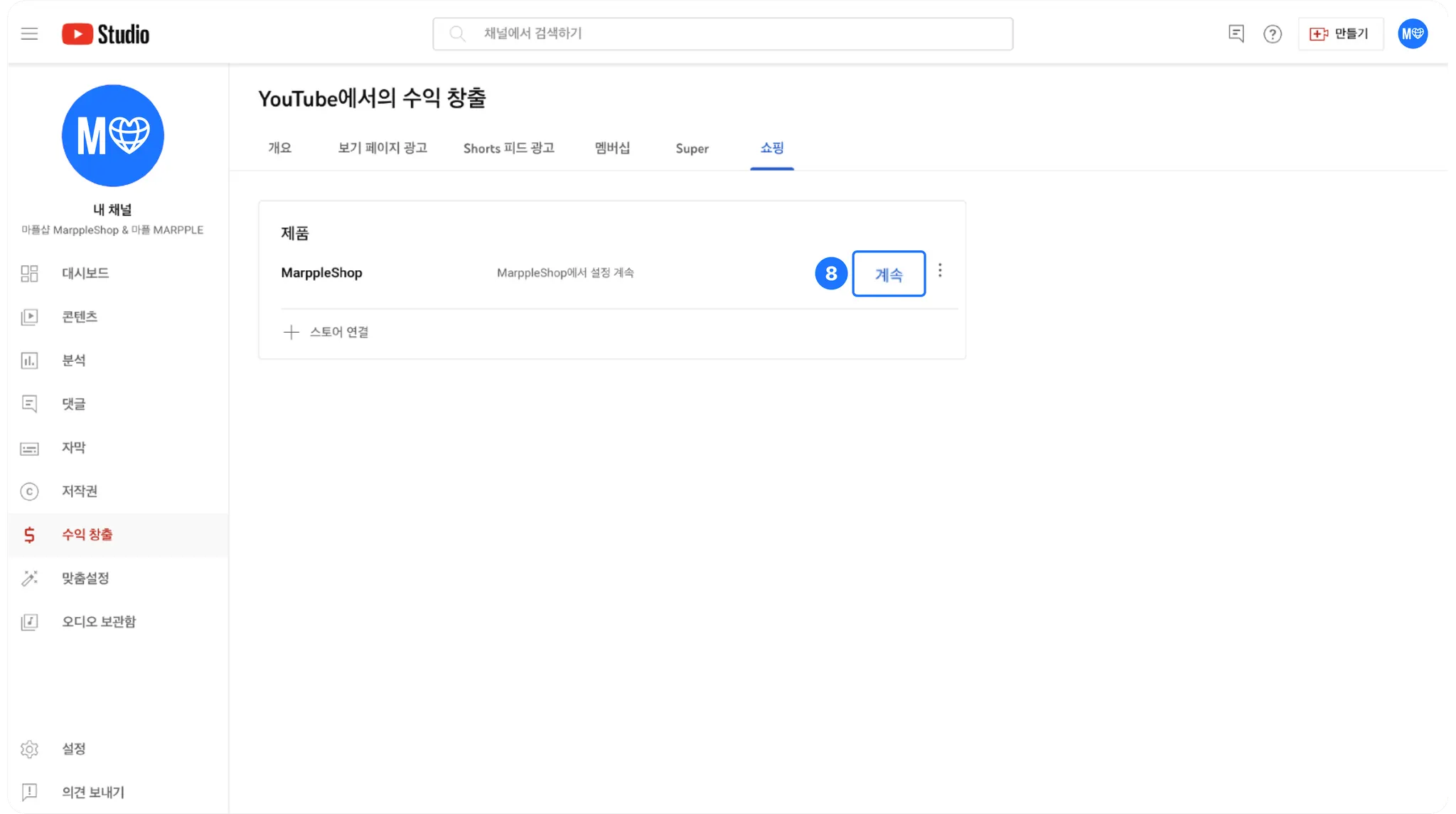Go to Content (콘텐츠) in sidebar

click(x=79, y=317)
